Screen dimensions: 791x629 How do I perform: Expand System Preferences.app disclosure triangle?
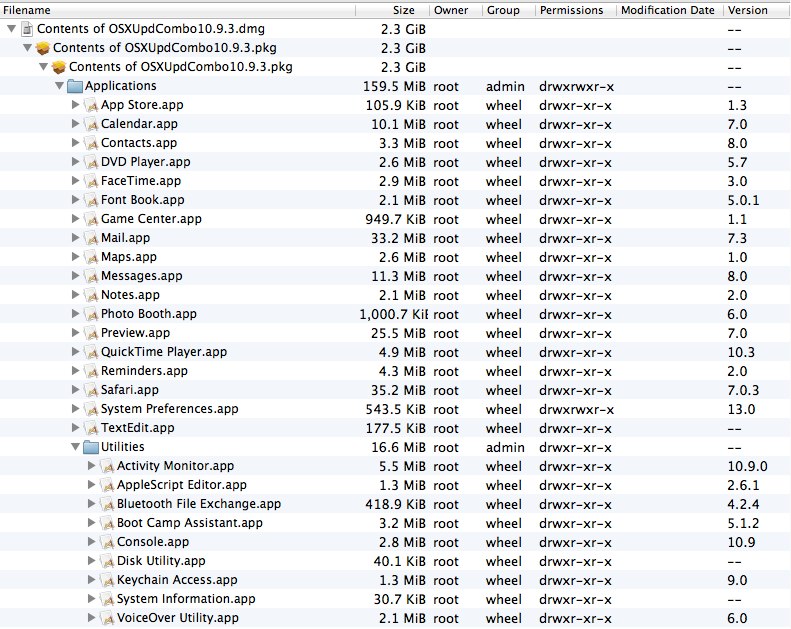pyautogui.click(x=76, y=409)
